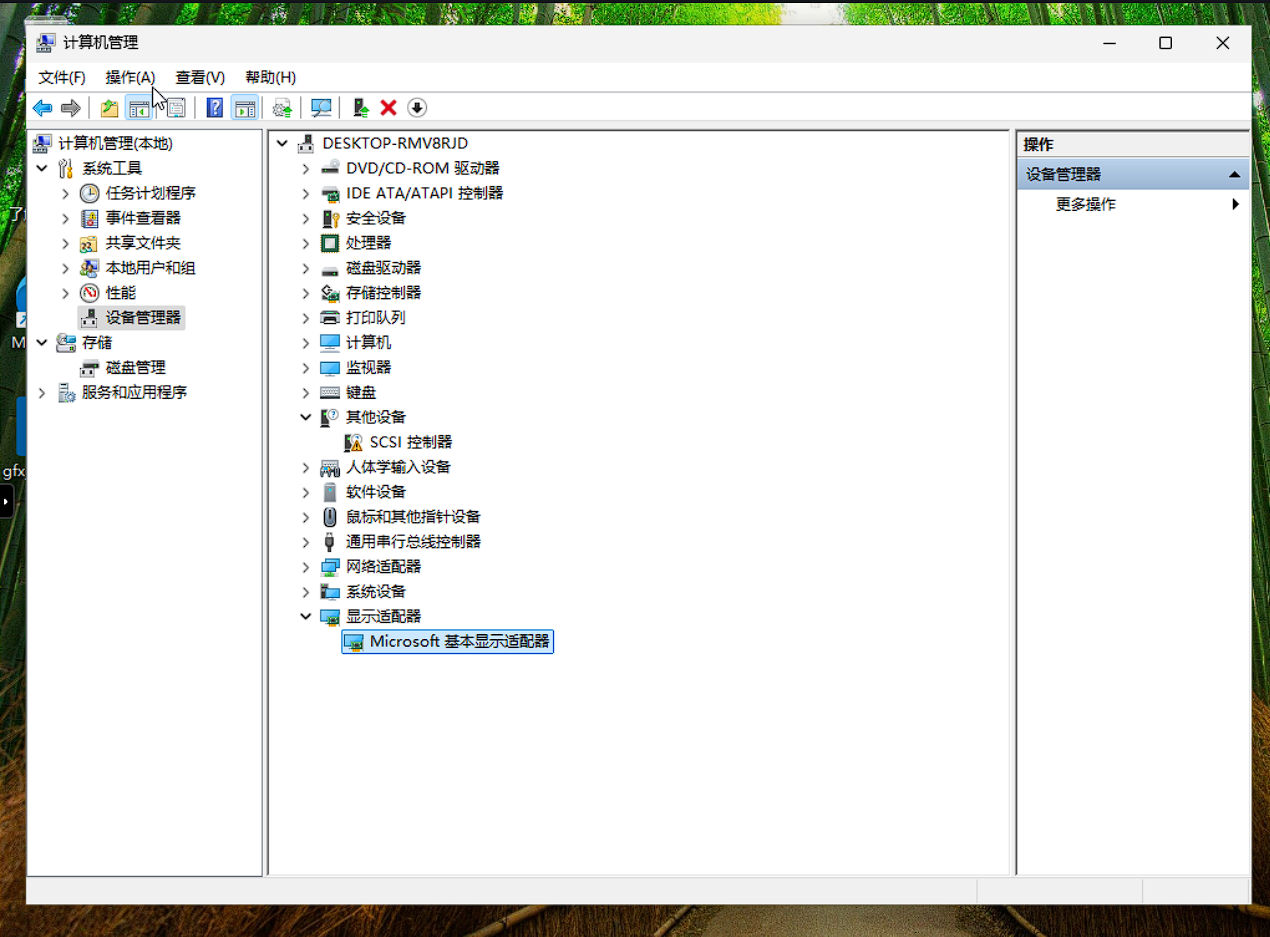Open the 查看(V) menu
This screenshot has width=1270, height=937.
point(200,77)
